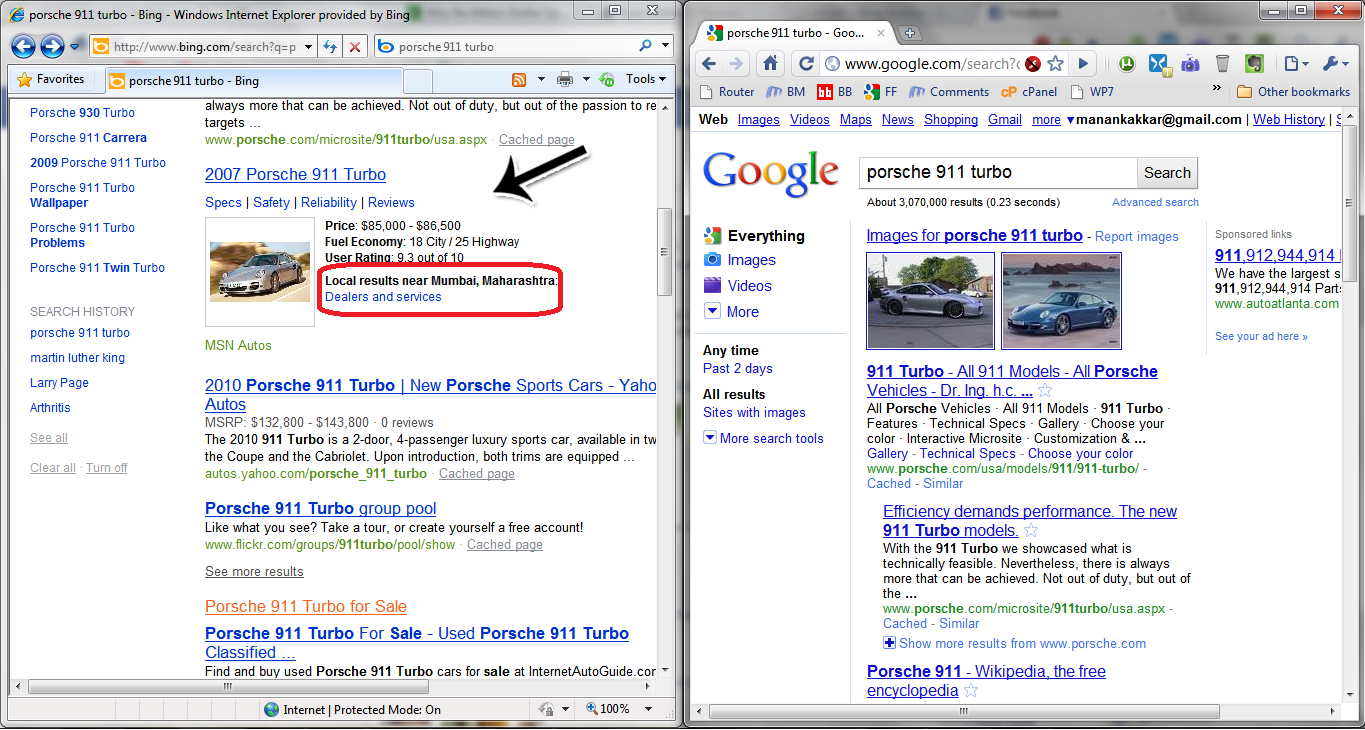This screenshot has height=730, width=1365.
Task: Click the printer icon in IE toolbar
Action: coord(565,80)
